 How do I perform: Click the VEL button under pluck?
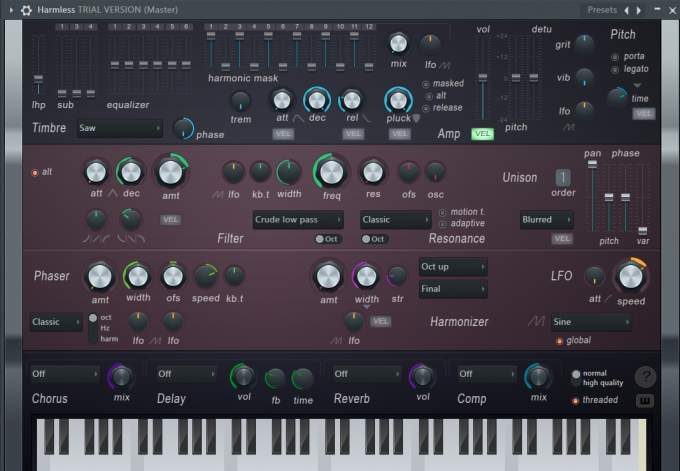coord(399,134)
